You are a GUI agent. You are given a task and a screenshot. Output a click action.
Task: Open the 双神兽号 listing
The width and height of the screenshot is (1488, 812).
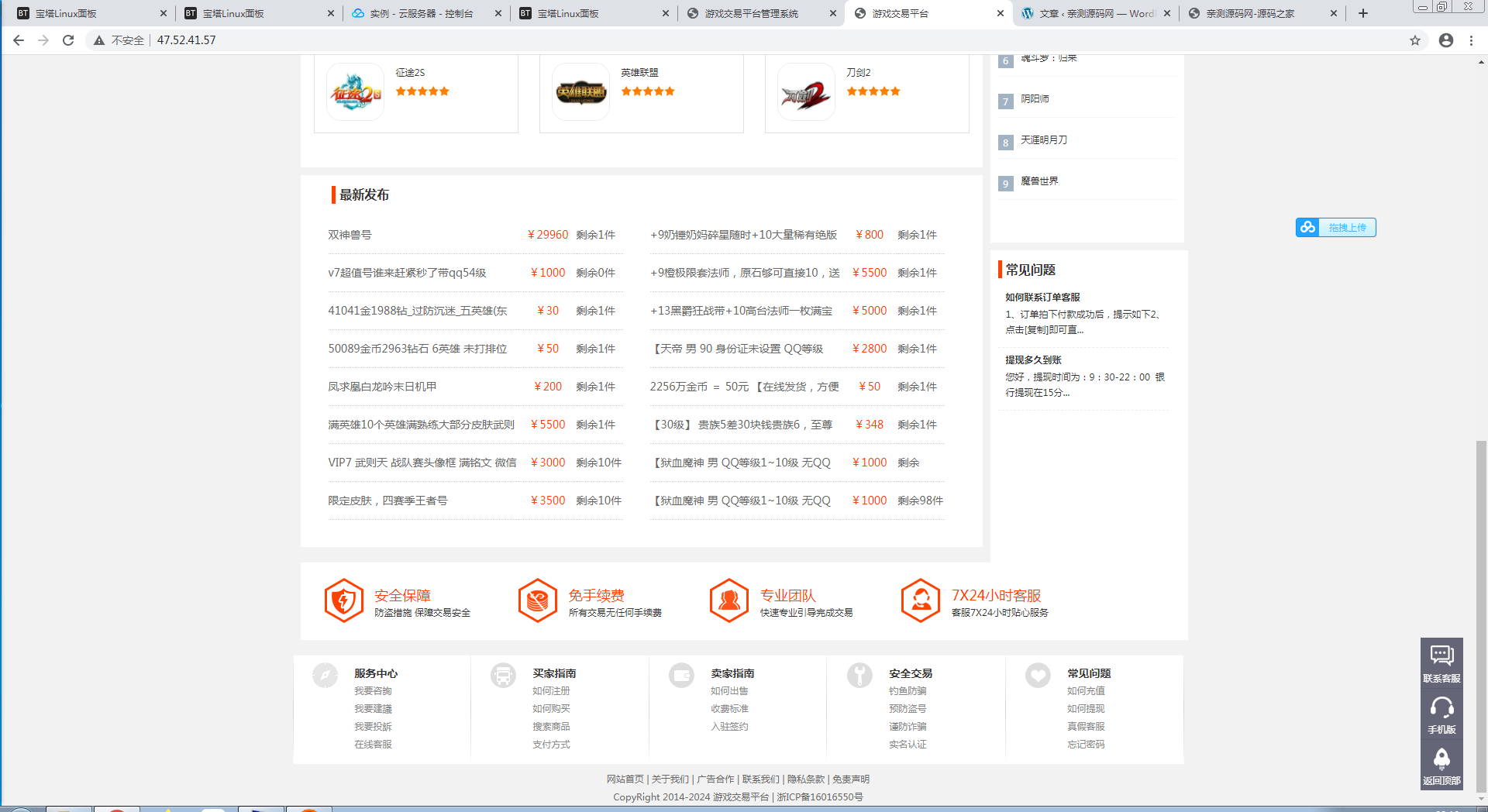(x=350, y=235)
